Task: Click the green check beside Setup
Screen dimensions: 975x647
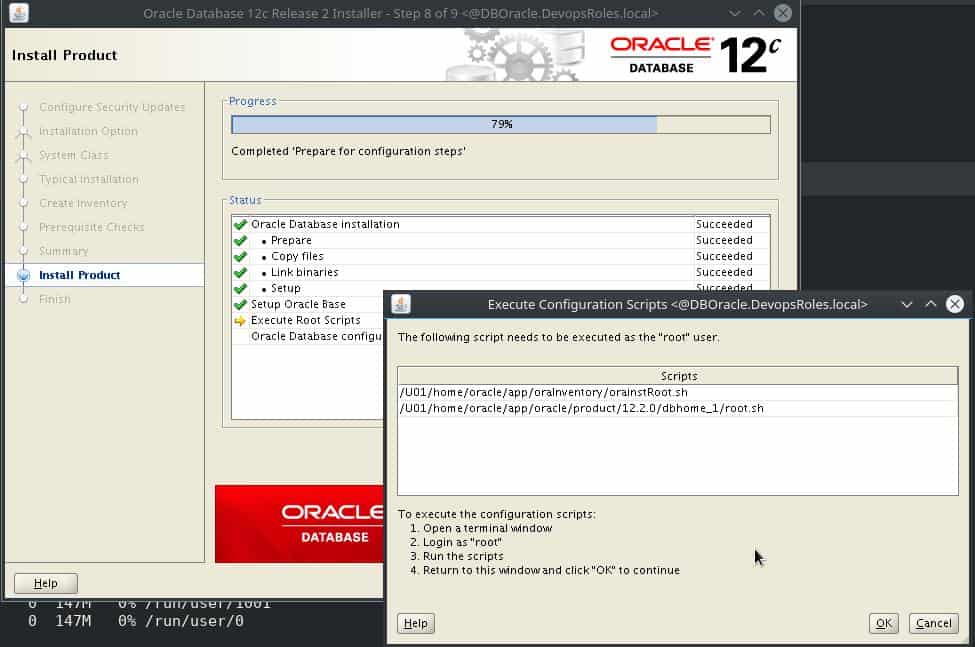Action: [240, 289]
